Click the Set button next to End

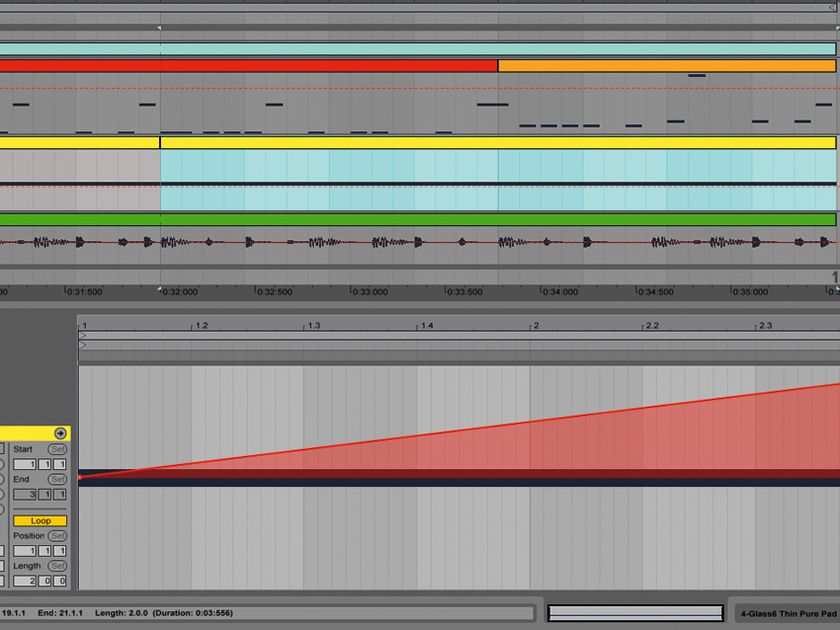coord(58,479)
